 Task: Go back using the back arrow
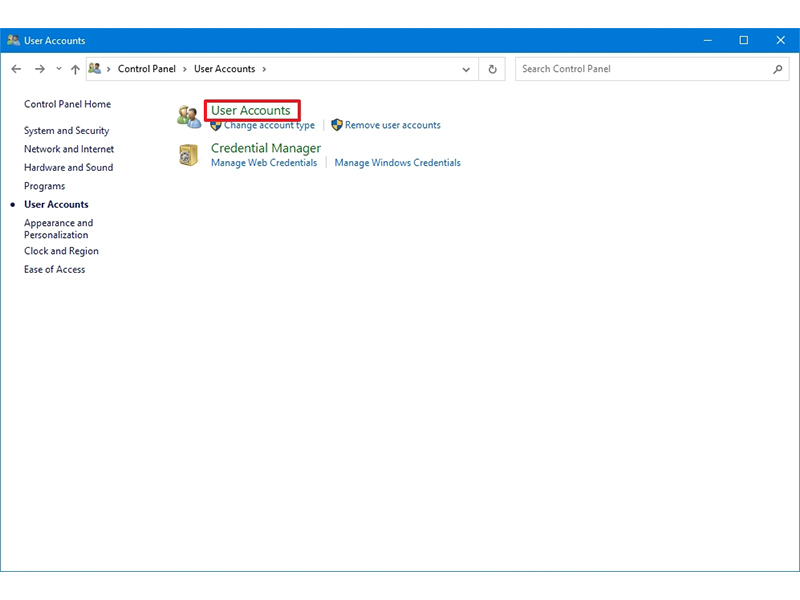click(x=16, y=69)
